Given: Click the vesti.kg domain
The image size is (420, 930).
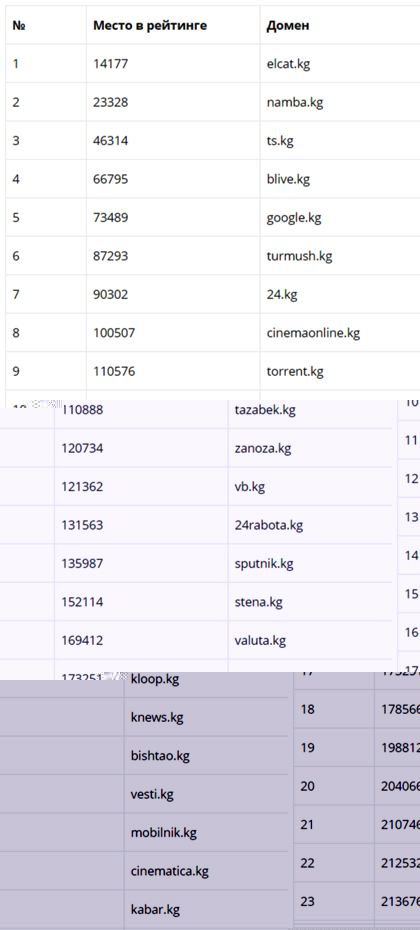Looking at the screenshot, I should click(x=152, y=794).
